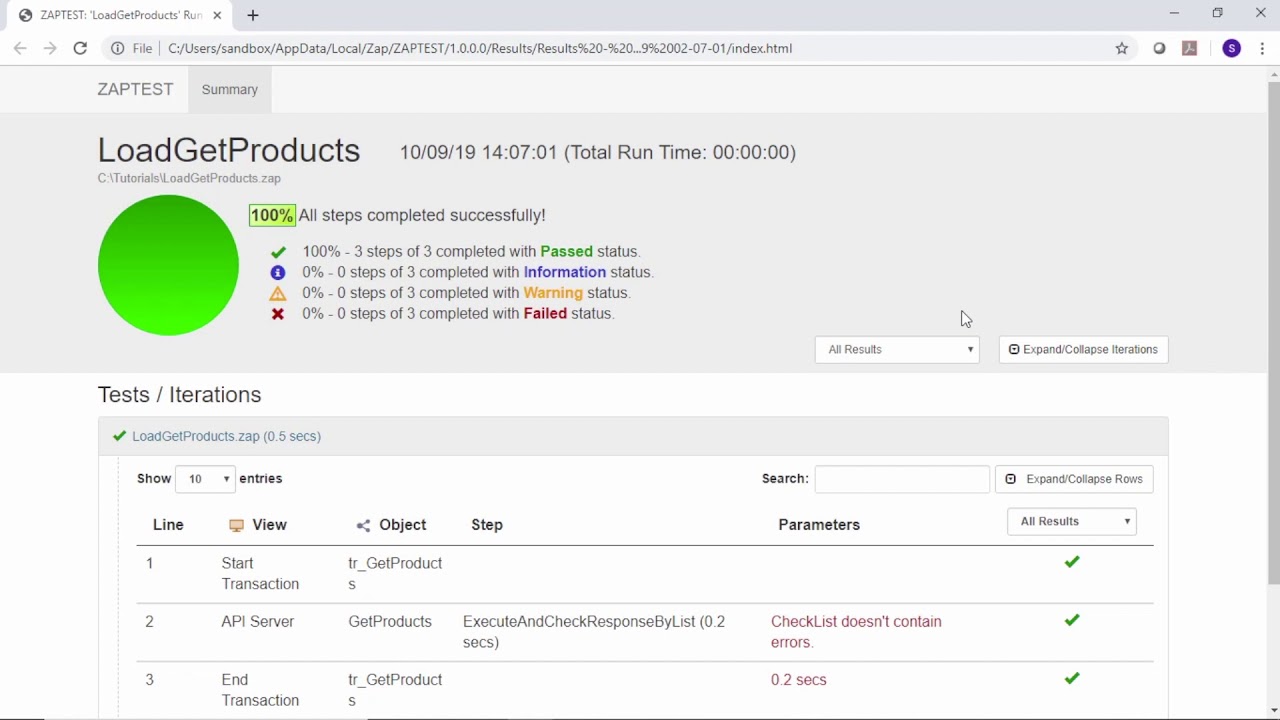This screenshot has width=1280, height=720.
Task: Click the View column monitor icon
Action: pos(236,525)
